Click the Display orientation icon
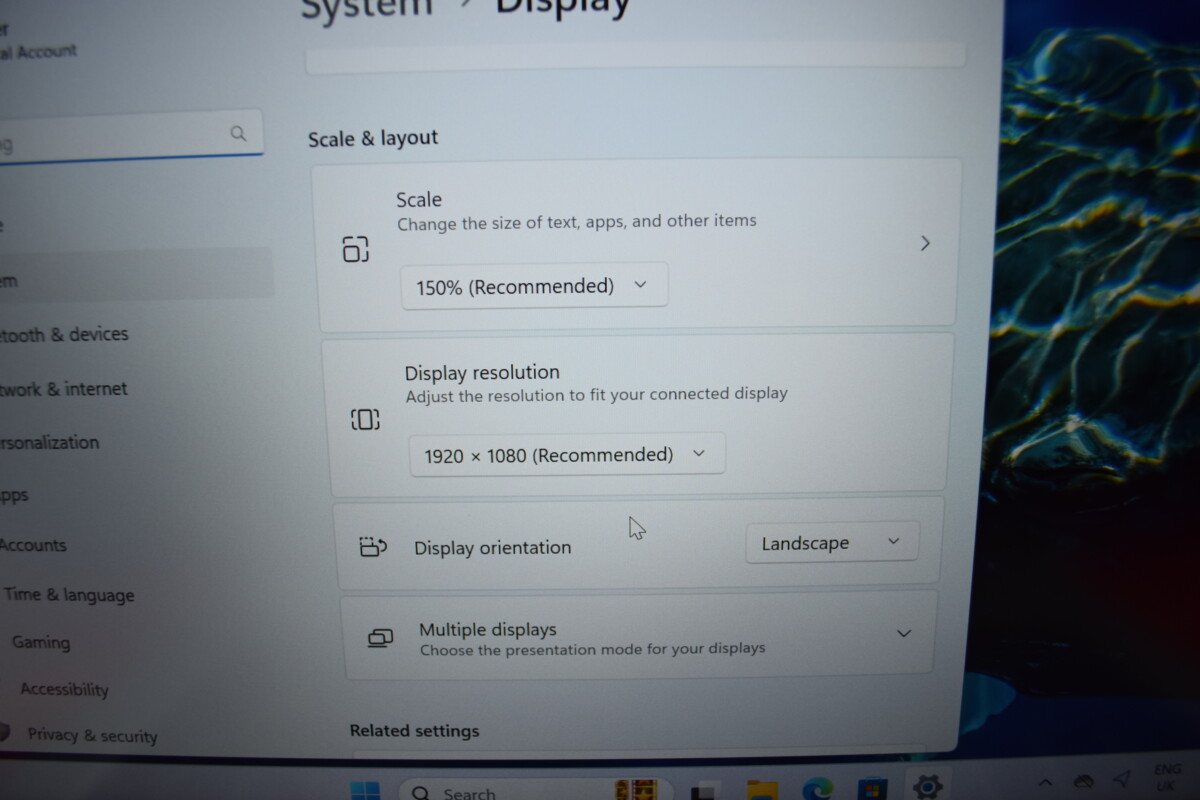Viewport: 1200px width, 800px height. [x=373, y=547]
